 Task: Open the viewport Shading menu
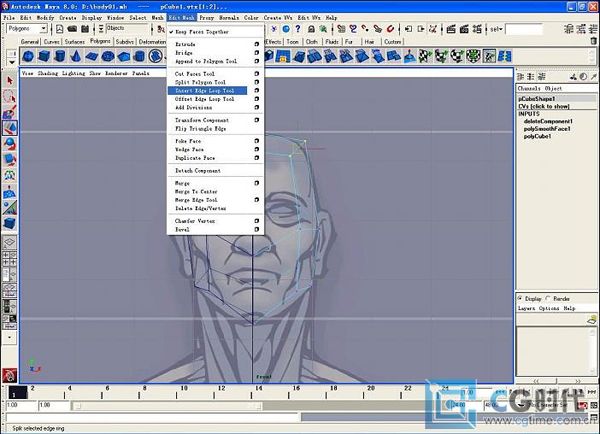point(47,73)
